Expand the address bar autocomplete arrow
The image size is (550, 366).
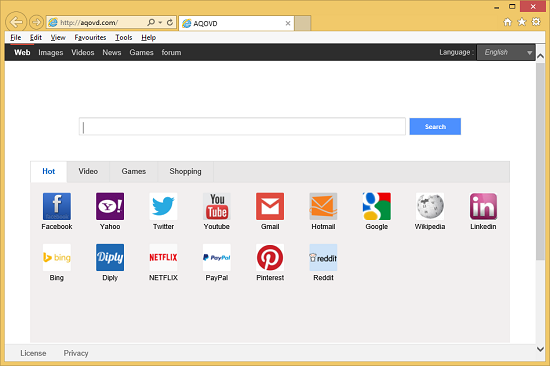160,22
